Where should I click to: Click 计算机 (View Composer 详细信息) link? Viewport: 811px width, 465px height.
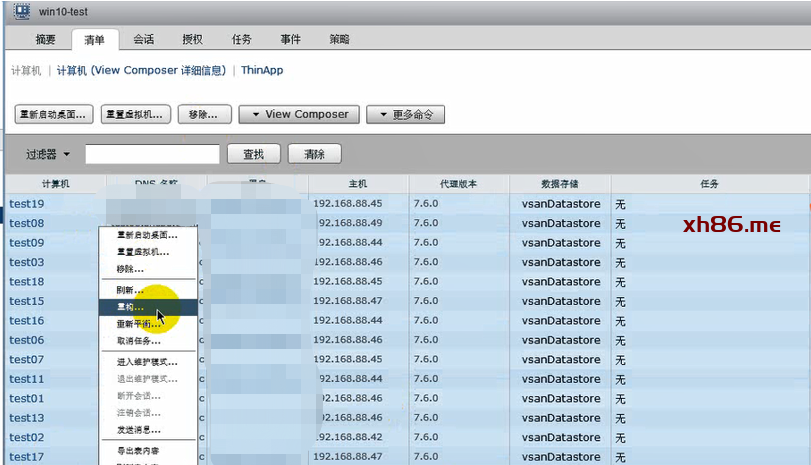tap(144, 71)
